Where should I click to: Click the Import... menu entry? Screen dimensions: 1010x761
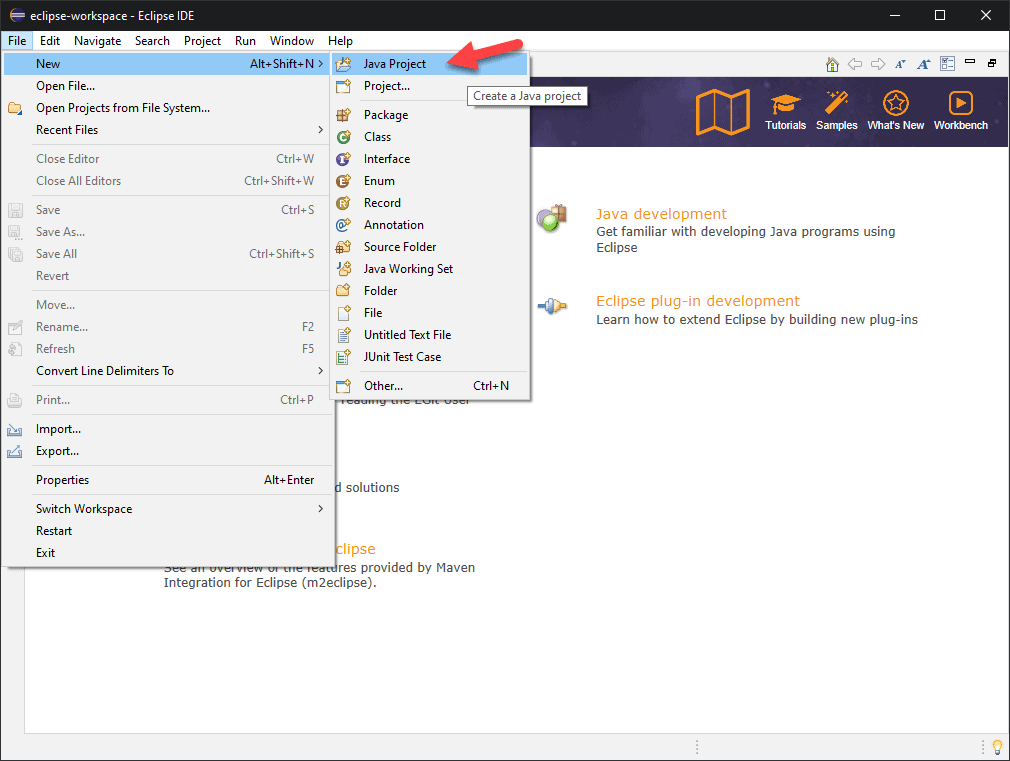[168, 429]
